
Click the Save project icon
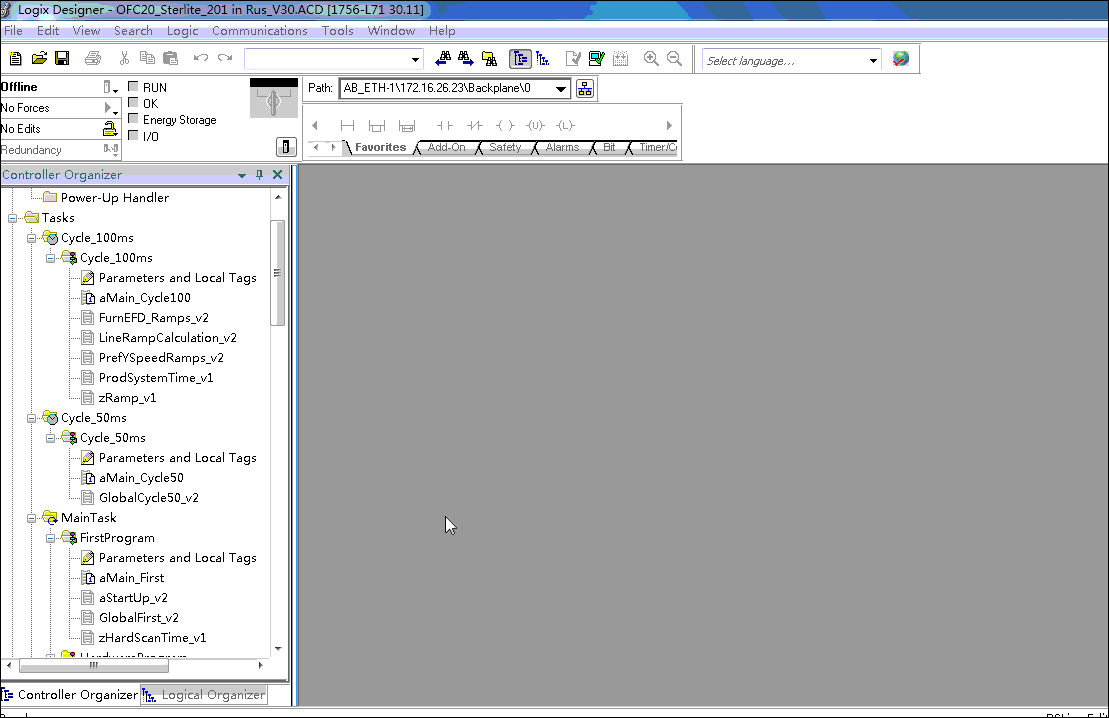coord(62,59)
